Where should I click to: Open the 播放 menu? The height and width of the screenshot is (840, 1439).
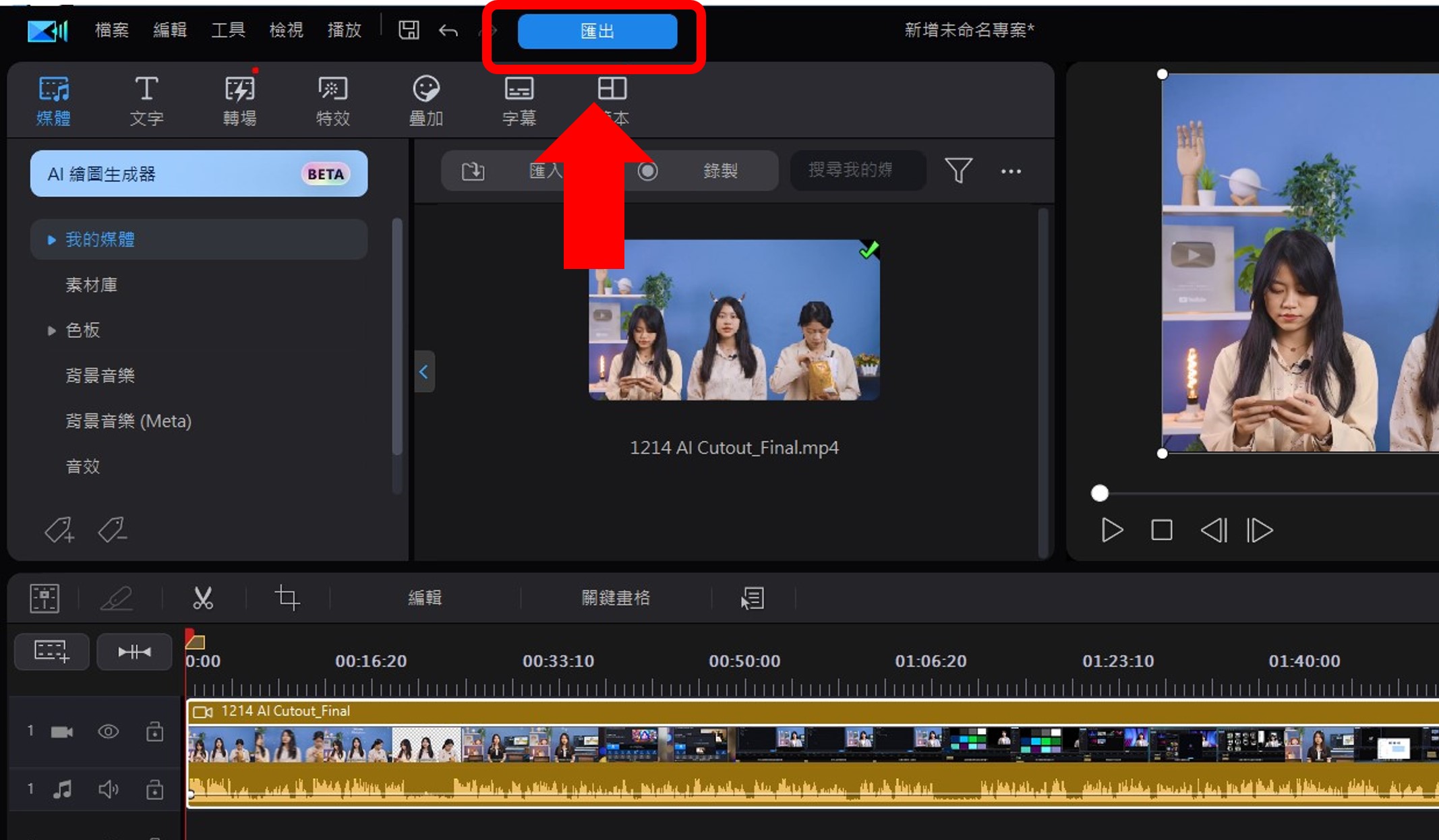coord(345,30)
